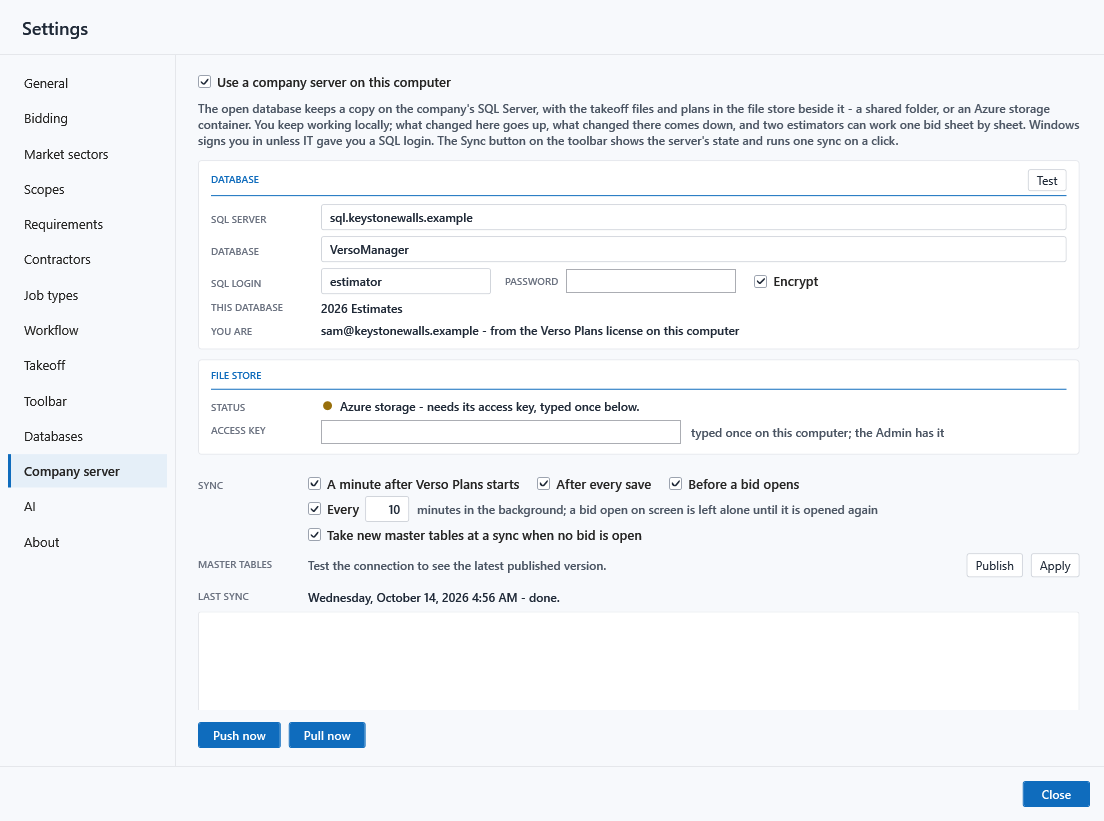Image resolution: width=1104 pixels, height=821 pixels.
Task: Show the Requirements settings
Action: [63, 225]
